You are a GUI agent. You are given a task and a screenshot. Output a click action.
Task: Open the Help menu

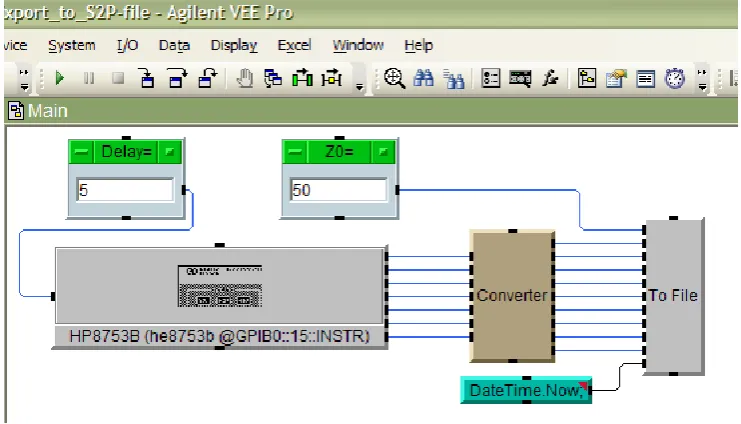pos(419,45)
